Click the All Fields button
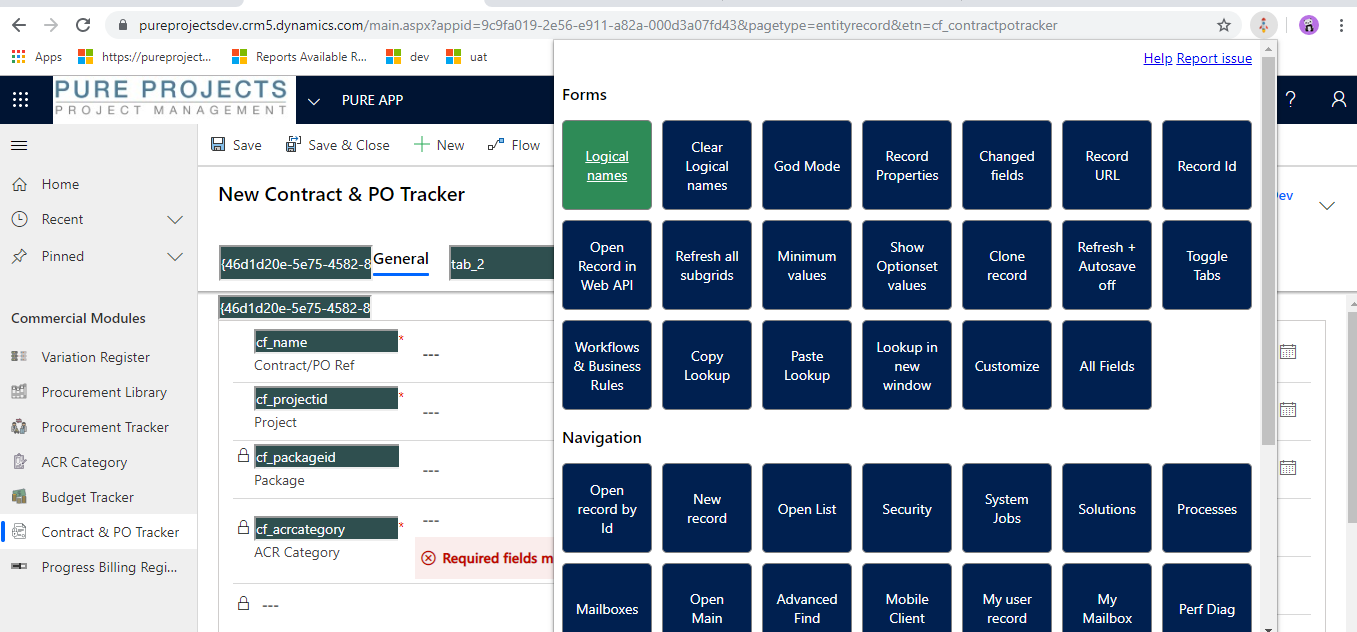 click(1107, 365)
